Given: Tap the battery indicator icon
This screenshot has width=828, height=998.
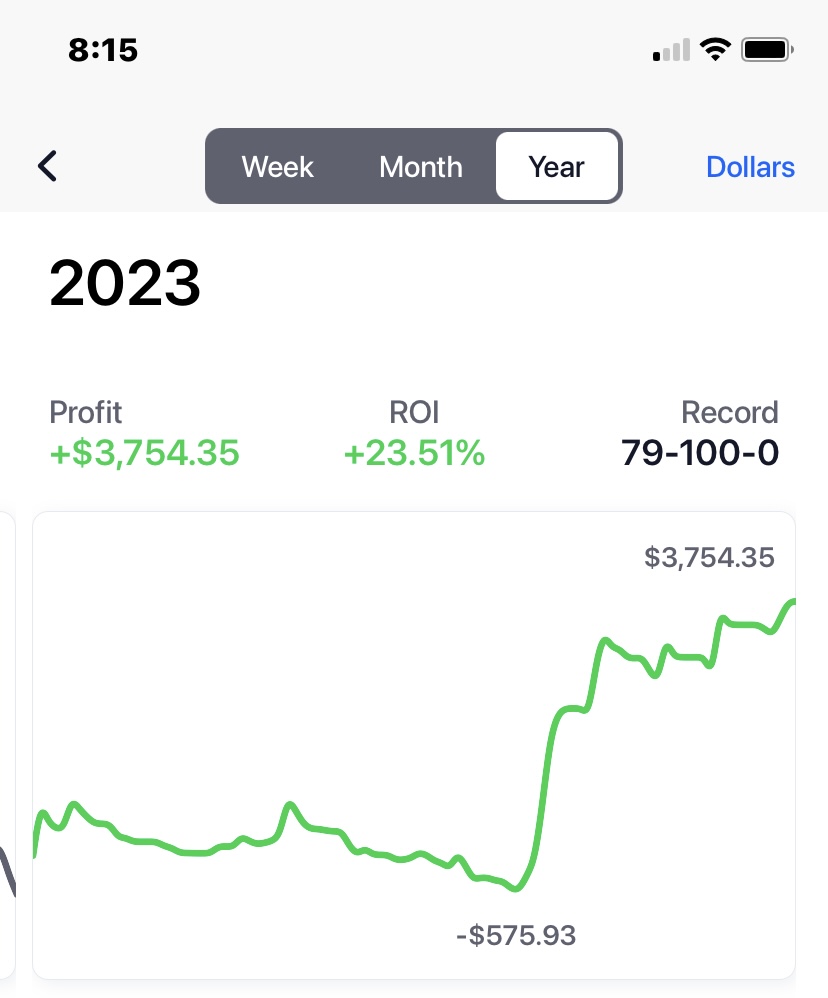Looking at the screenshot, I should (767, 50).
